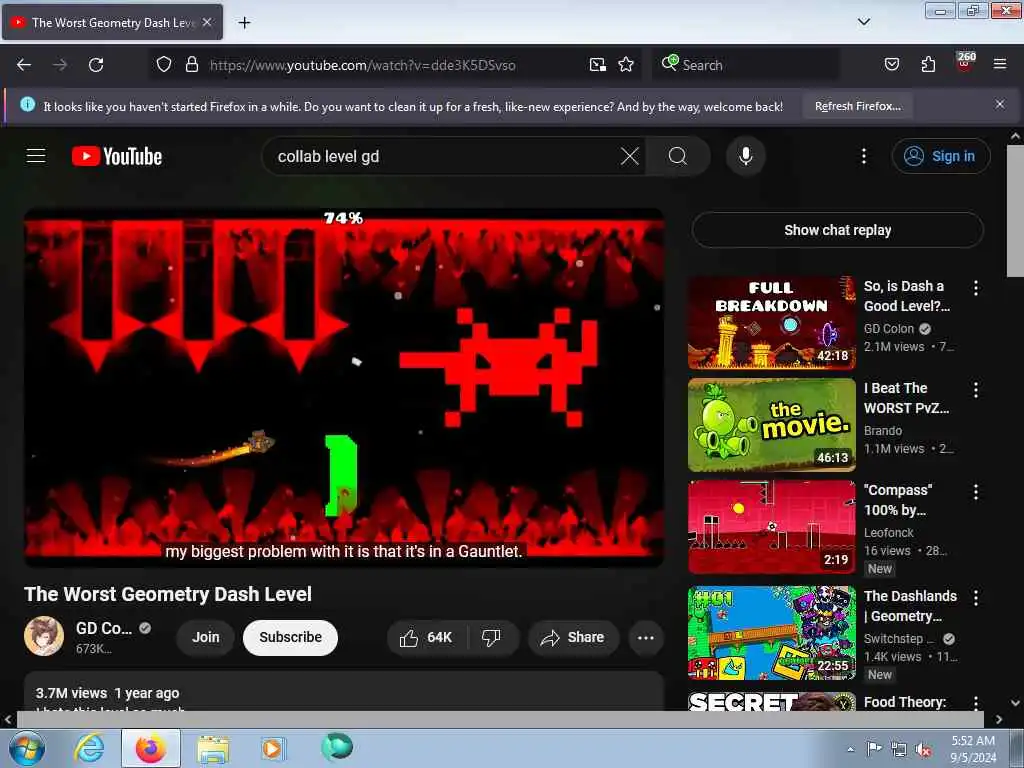The image size is (1024, 768).
Task: Click the horizontal scrollbar at bottom
Action: (500, 719)
